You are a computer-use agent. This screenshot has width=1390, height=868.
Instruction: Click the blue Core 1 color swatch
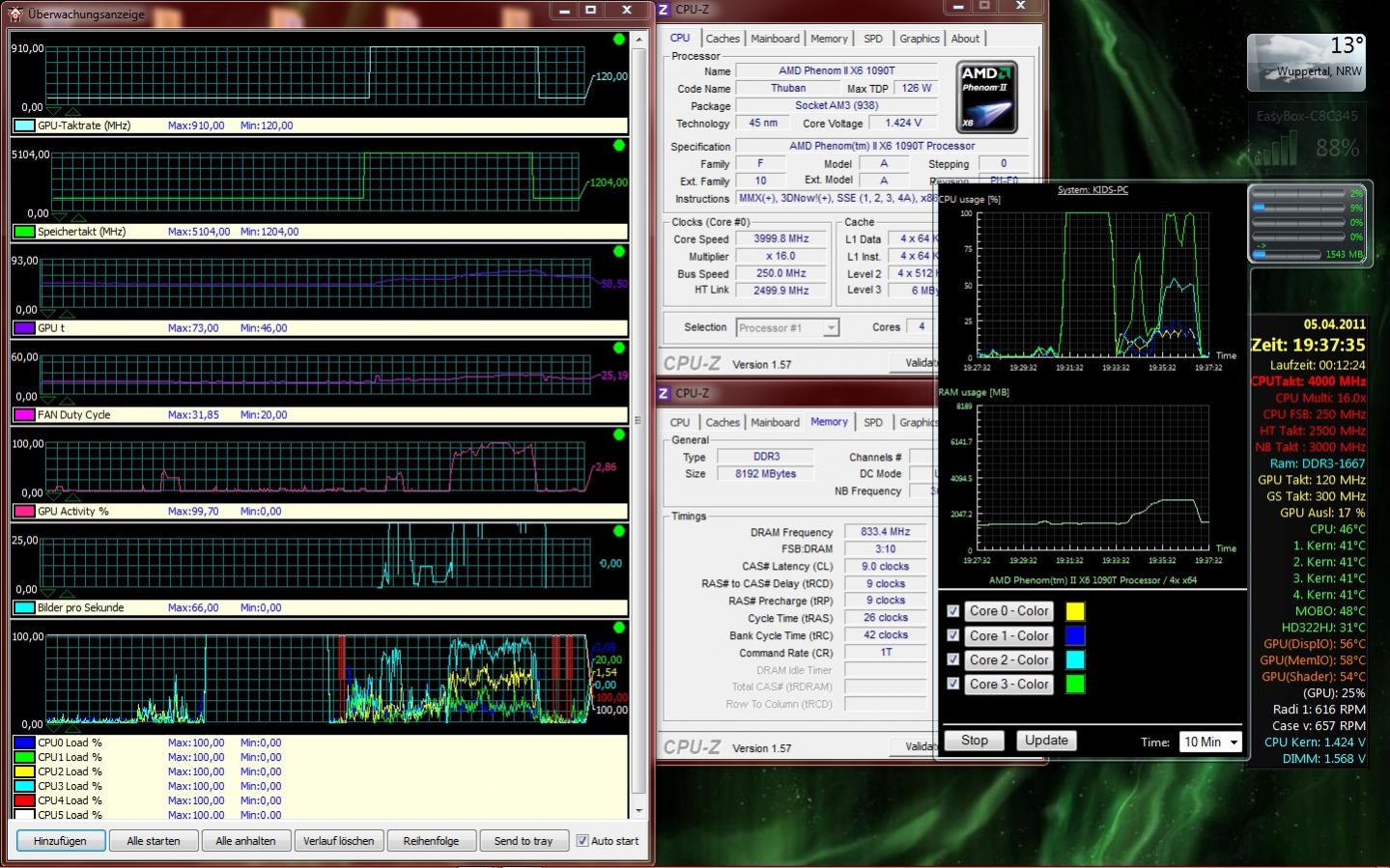1075,635
